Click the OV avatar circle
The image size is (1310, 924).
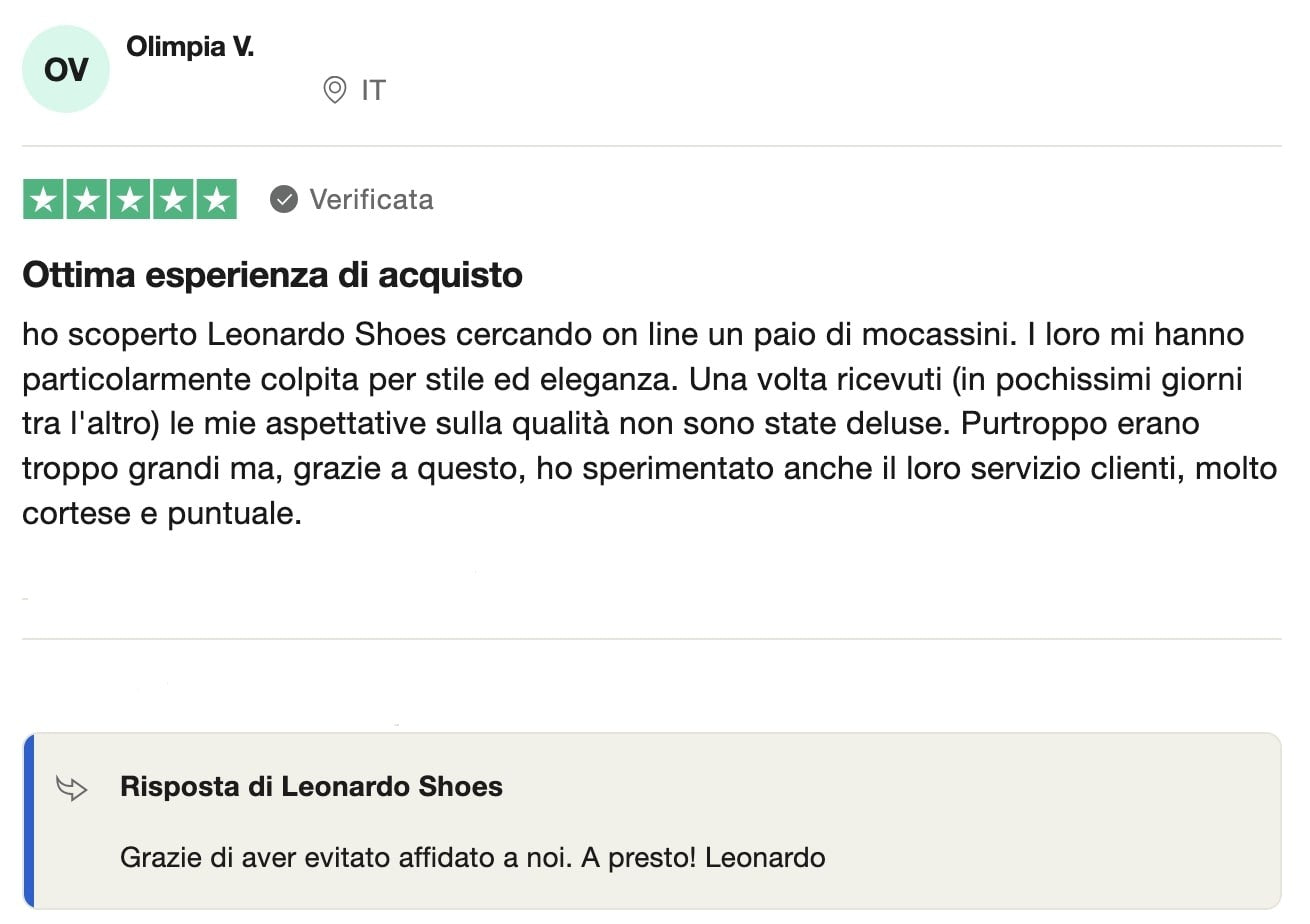65,69
